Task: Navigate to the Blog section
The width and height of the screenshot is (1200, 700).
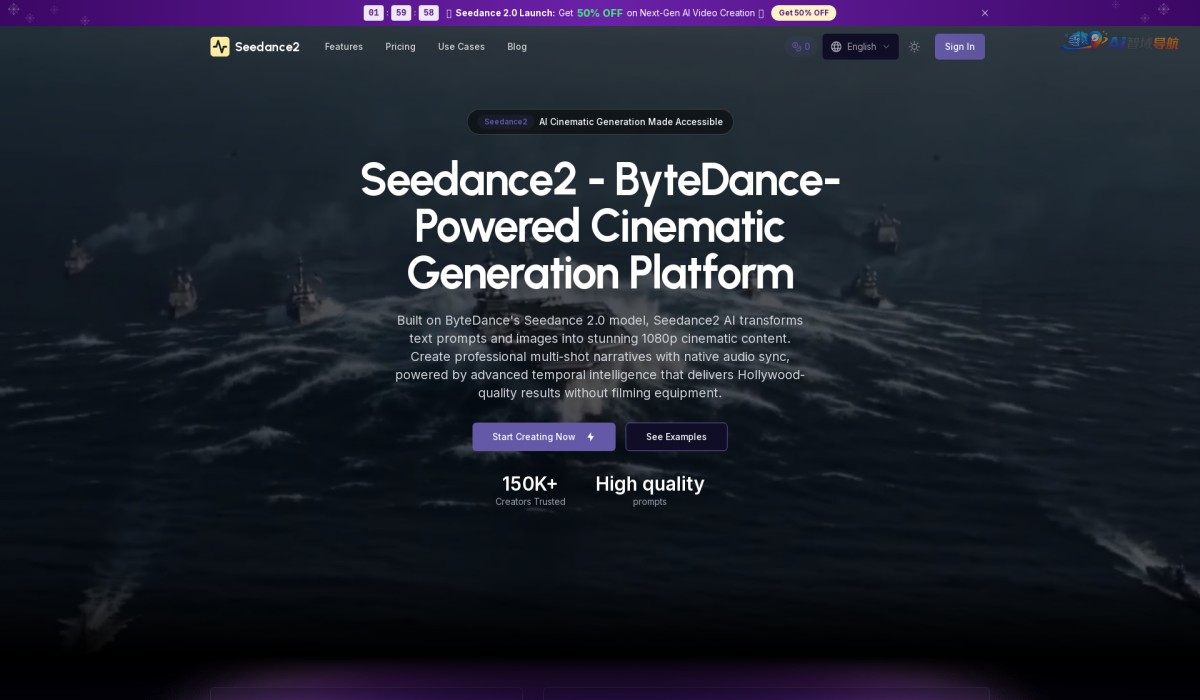Action: [x=517, y=47]
